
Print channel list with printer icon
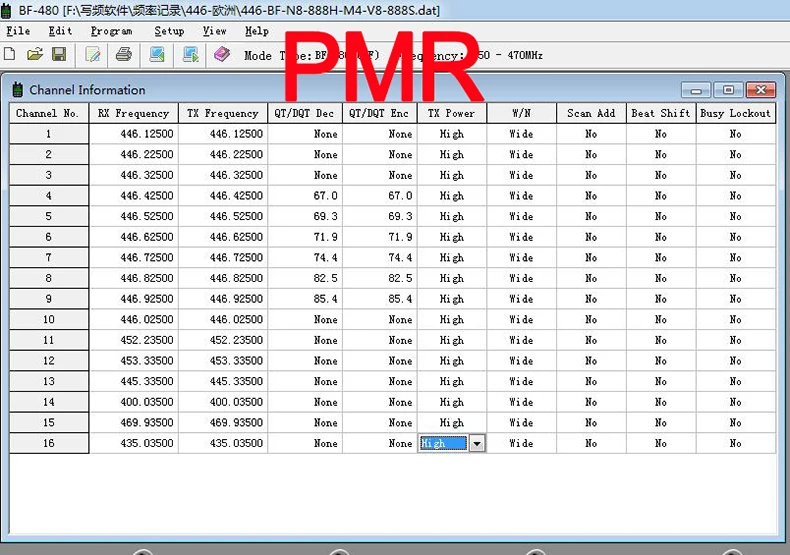click(123, 54)
